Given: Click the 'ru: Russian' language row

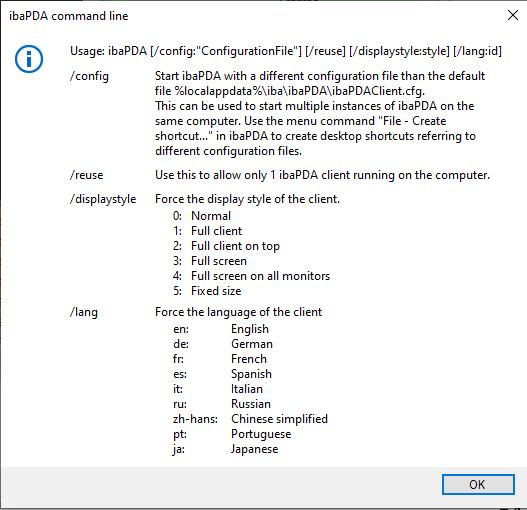Looking at the screenshot, I should pos(222,404).
